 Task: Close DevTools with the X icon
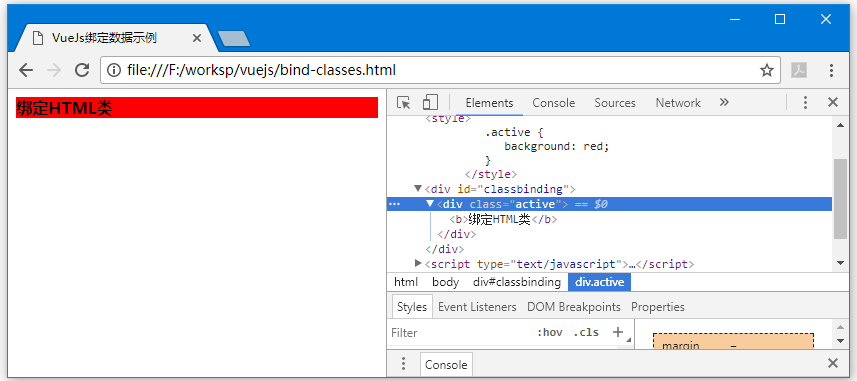832,102
